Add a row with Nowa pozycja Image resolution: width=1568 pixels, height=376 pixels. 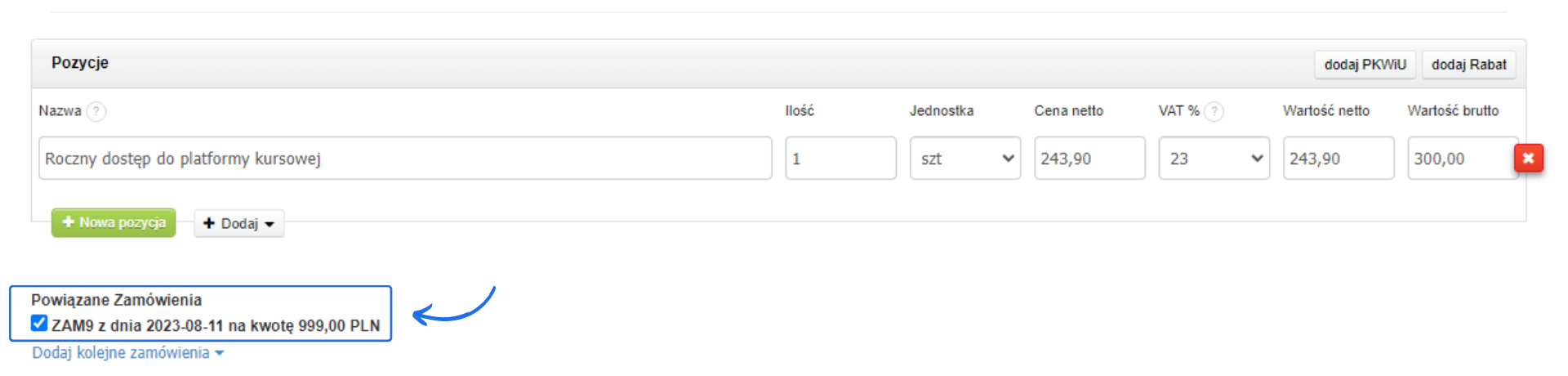[114, 222]
